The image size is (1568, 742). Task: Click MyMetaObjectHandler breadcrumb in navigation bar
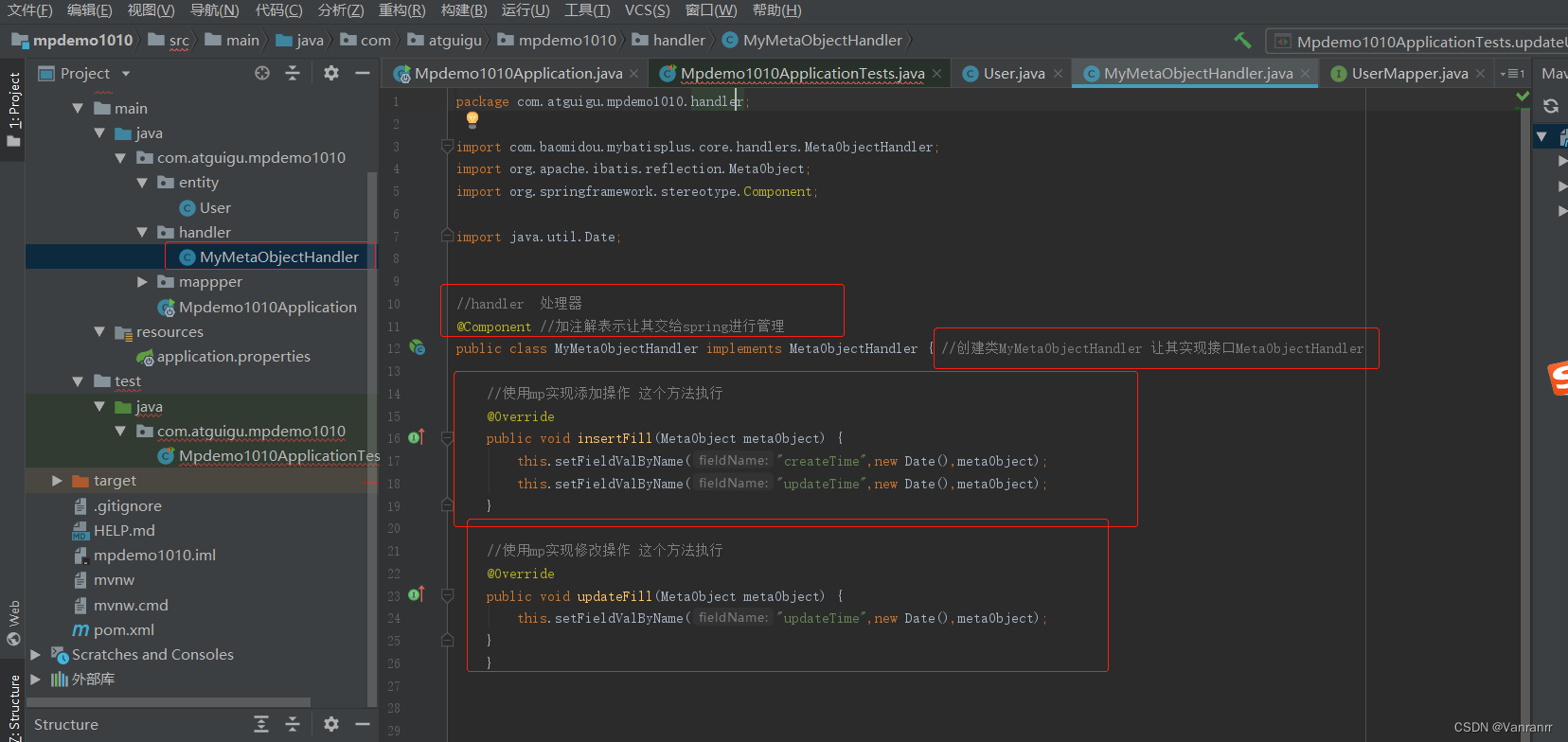pos(812,40)
